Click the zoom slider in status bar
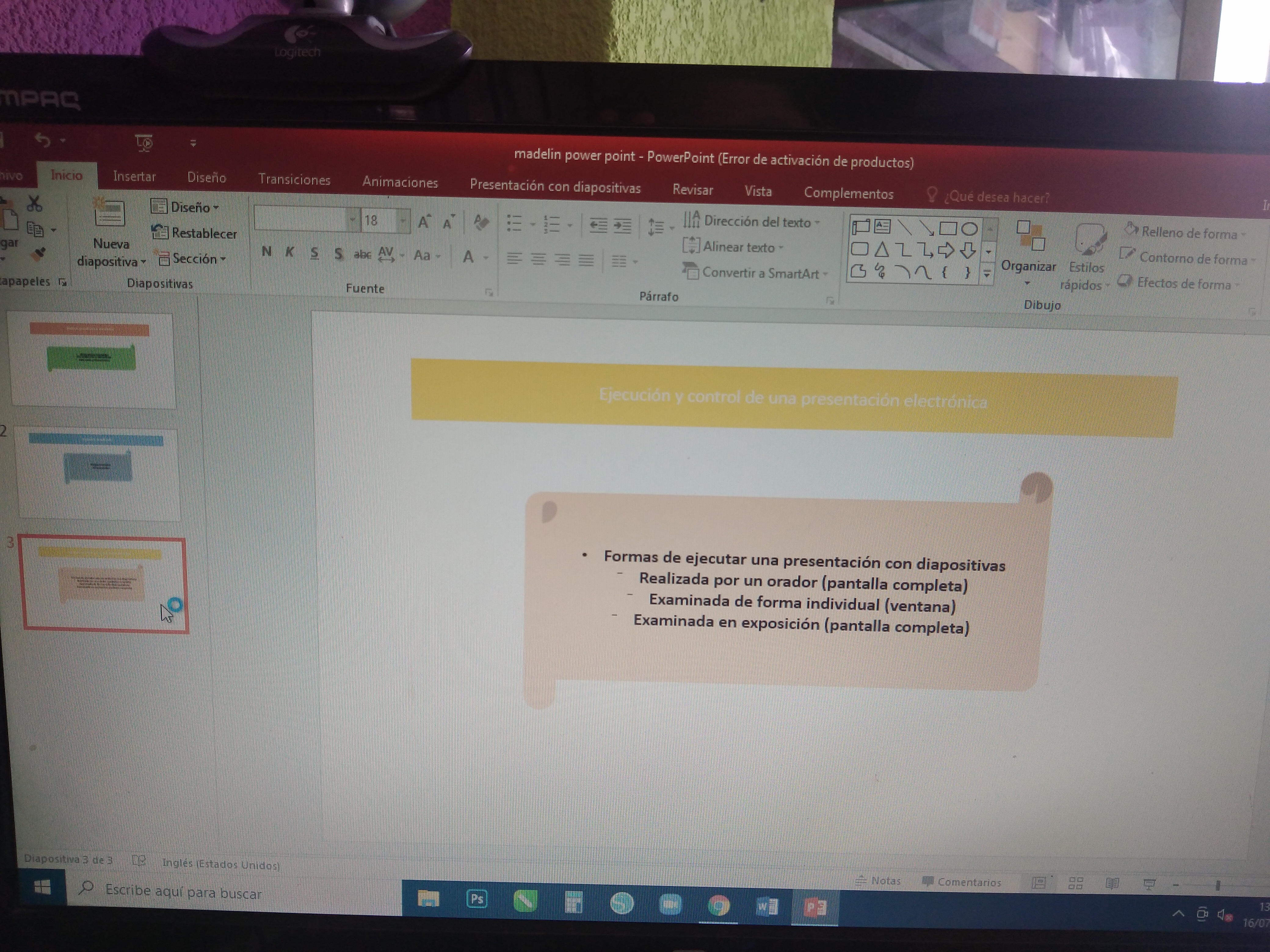1270x952 pixels. coord(1217,886)
